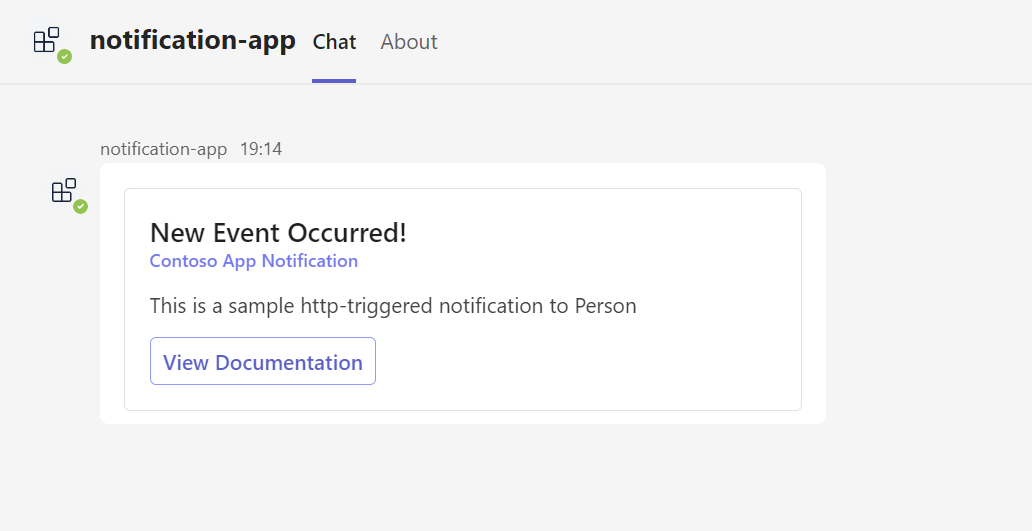Open the About tab
Screen dimensions: 1032x531
coord(409,42)
